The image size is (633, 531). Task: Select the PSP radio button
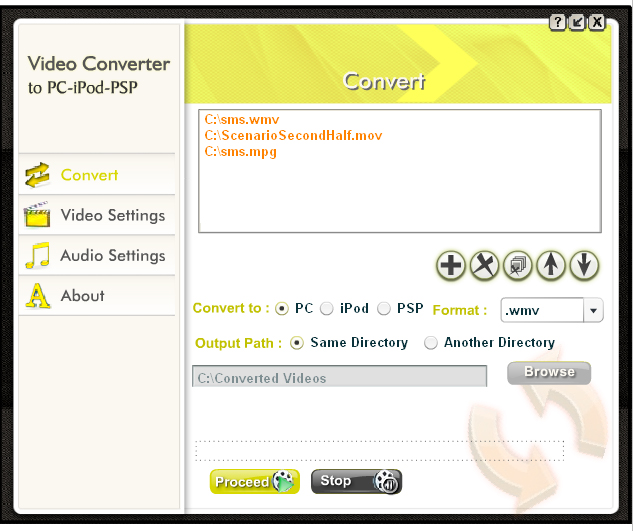384,309
